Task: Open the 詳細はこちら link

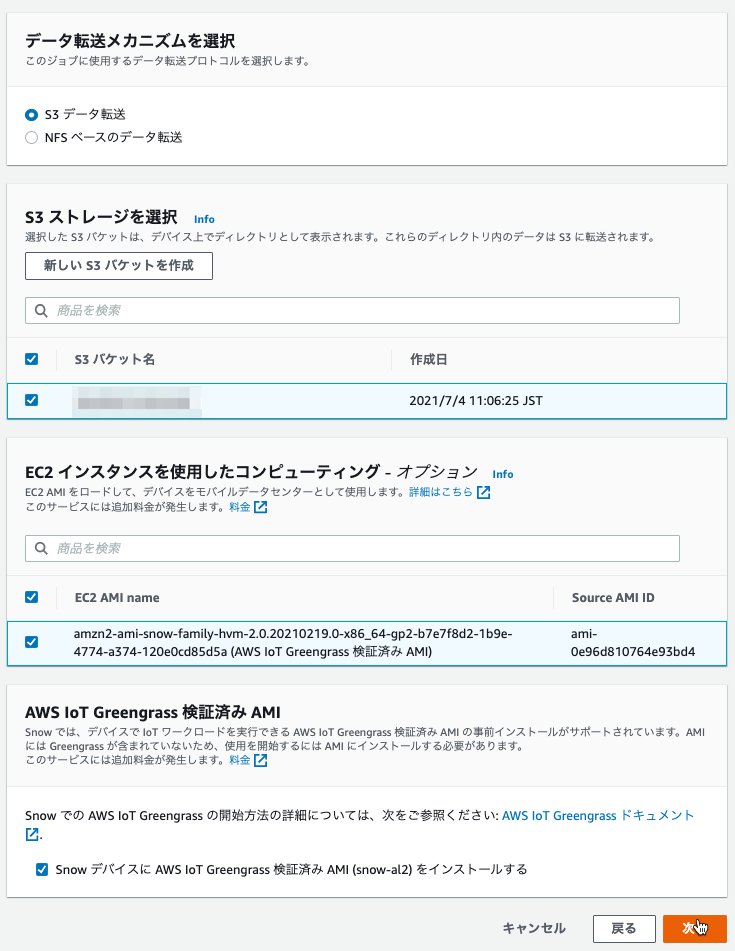Action: point(441,492)
